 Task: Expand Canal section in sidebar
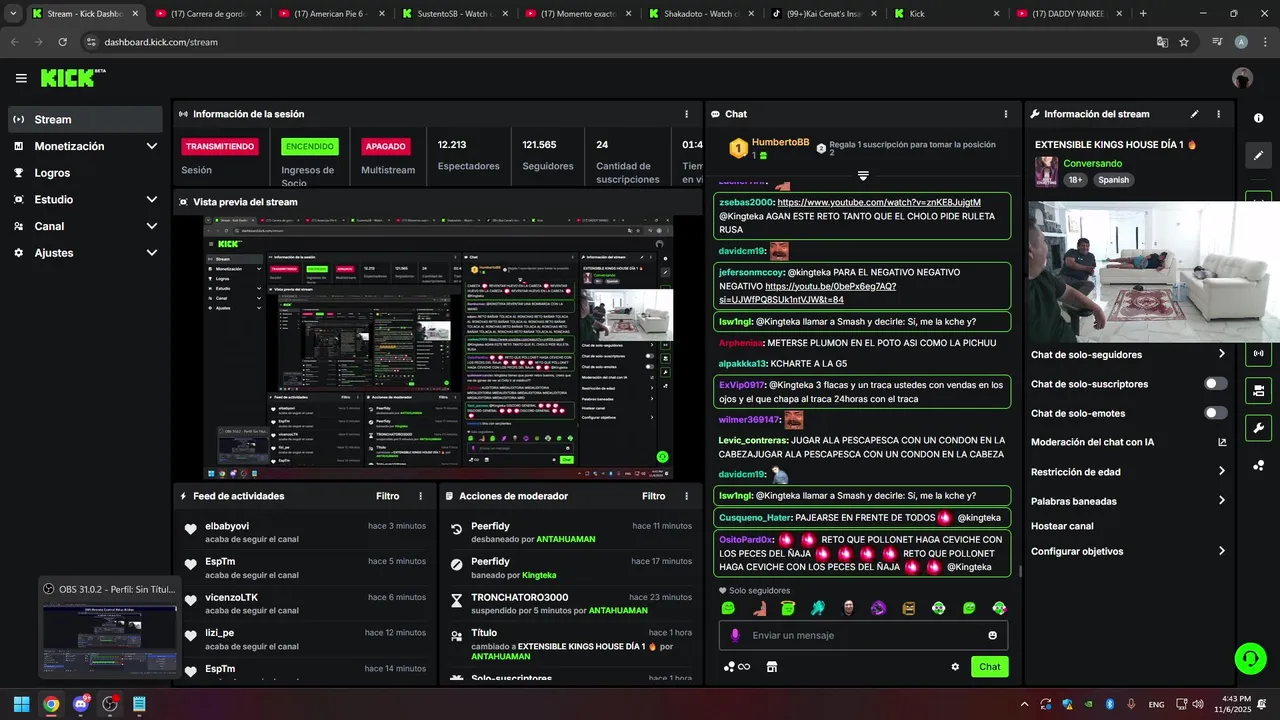[152, 226]
